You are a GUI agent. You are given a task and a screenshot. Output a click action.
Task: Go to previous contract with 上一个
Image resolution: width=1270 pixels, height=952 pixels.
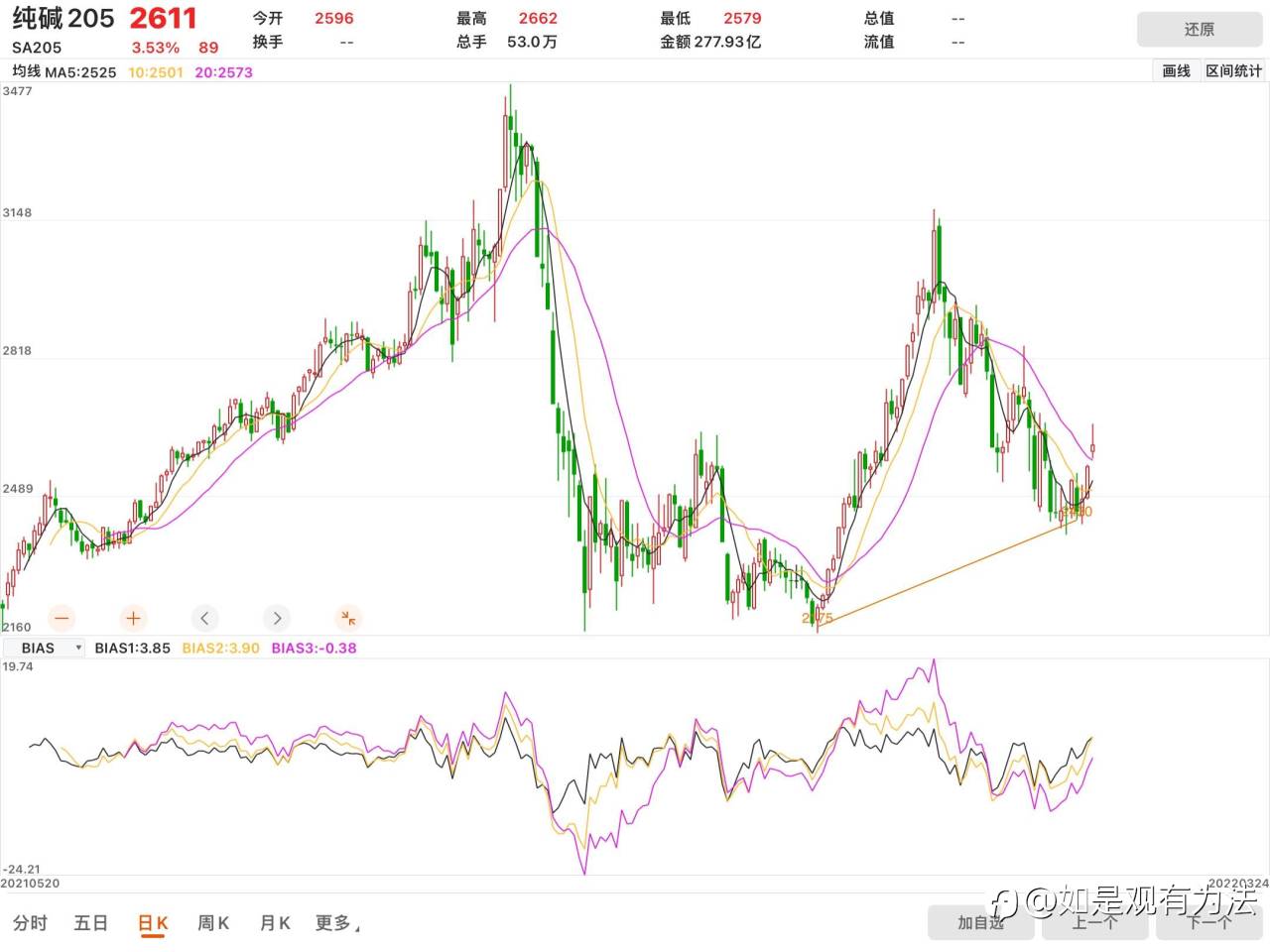pos(1094,922)
